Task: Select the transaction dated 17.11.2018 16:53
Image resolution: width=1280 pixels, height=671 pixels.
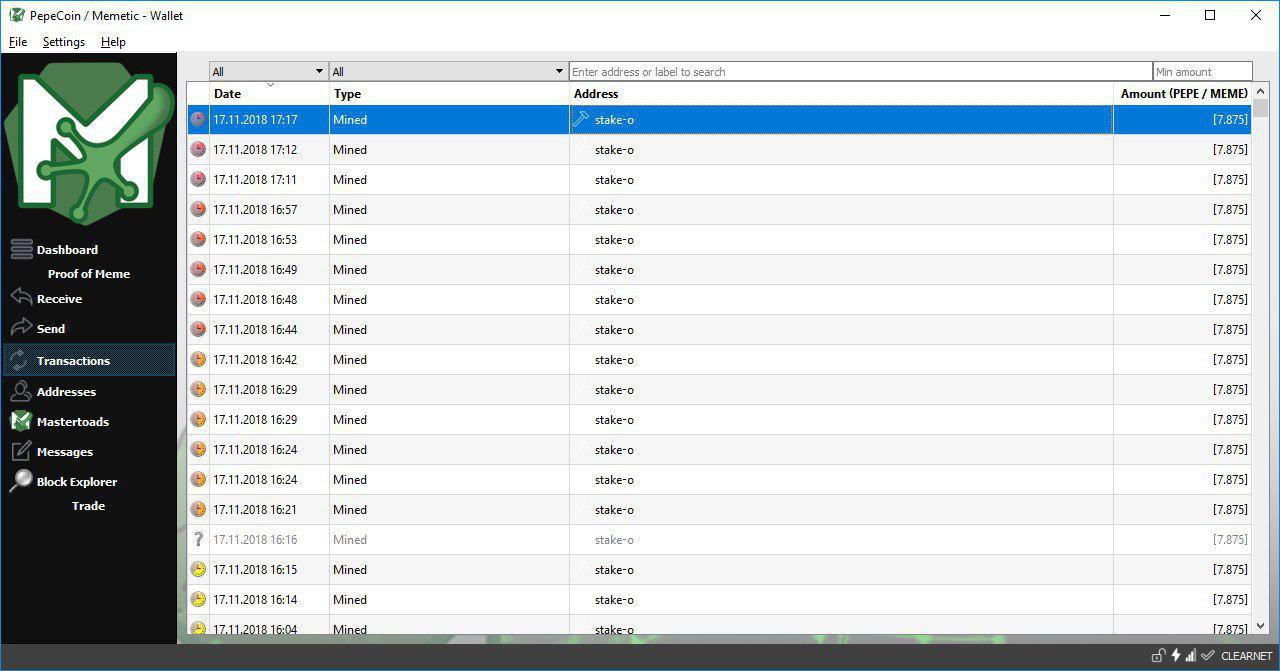Action: pos(719,239)
